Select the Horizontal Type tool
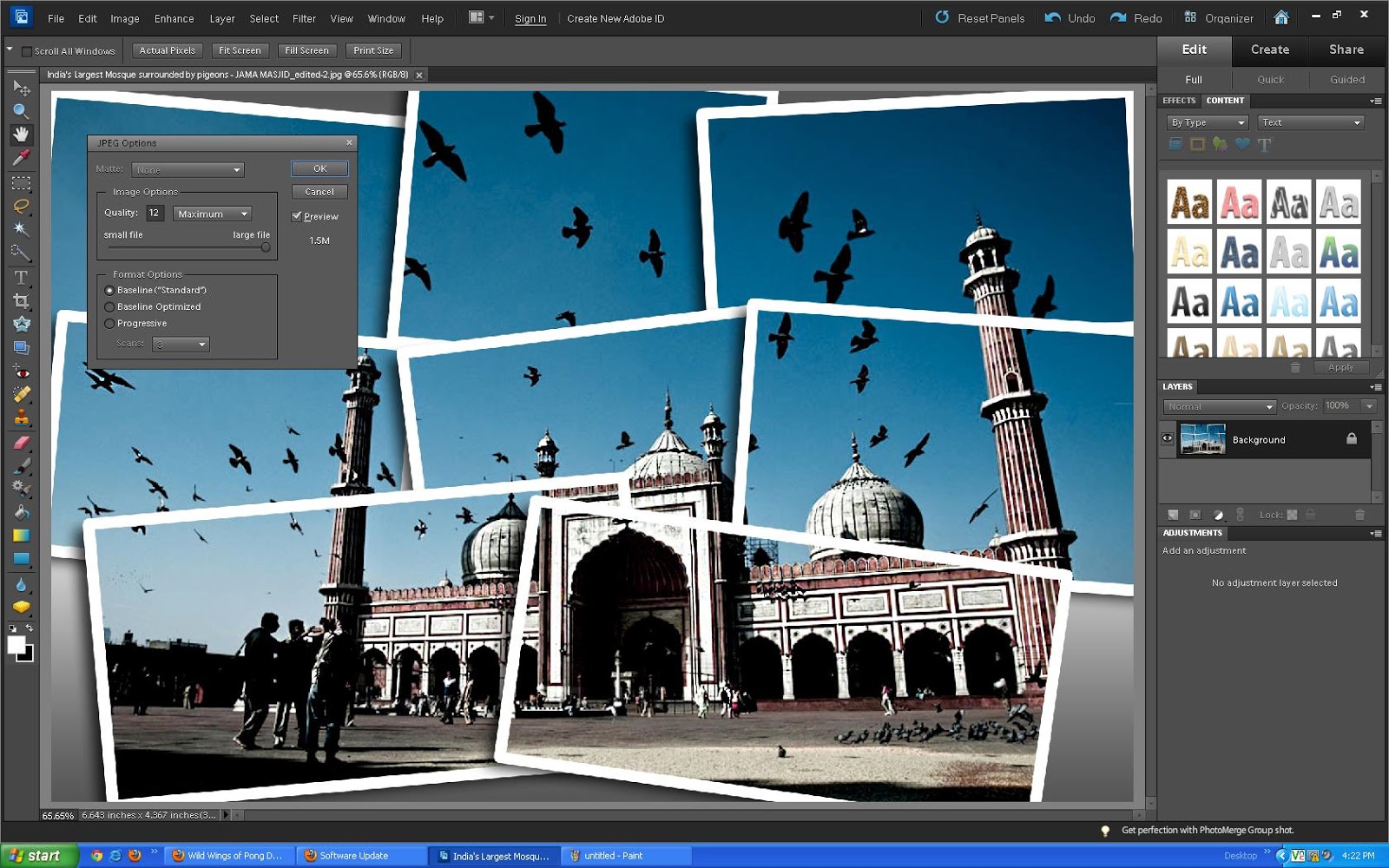Screen dimensions: 1389x868 coord(21,277)
